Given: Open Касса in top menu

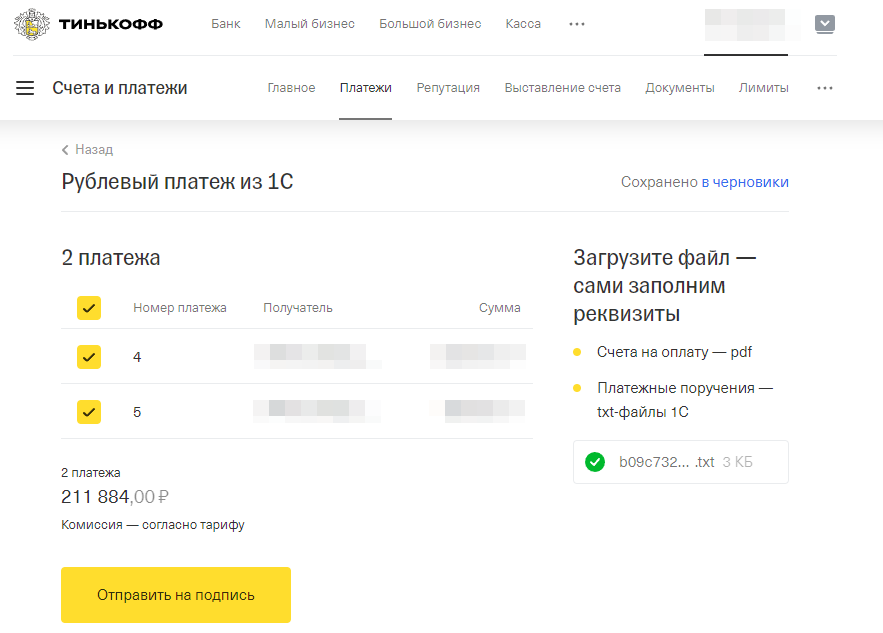Looking at the screenshot, I should point(523,24).
